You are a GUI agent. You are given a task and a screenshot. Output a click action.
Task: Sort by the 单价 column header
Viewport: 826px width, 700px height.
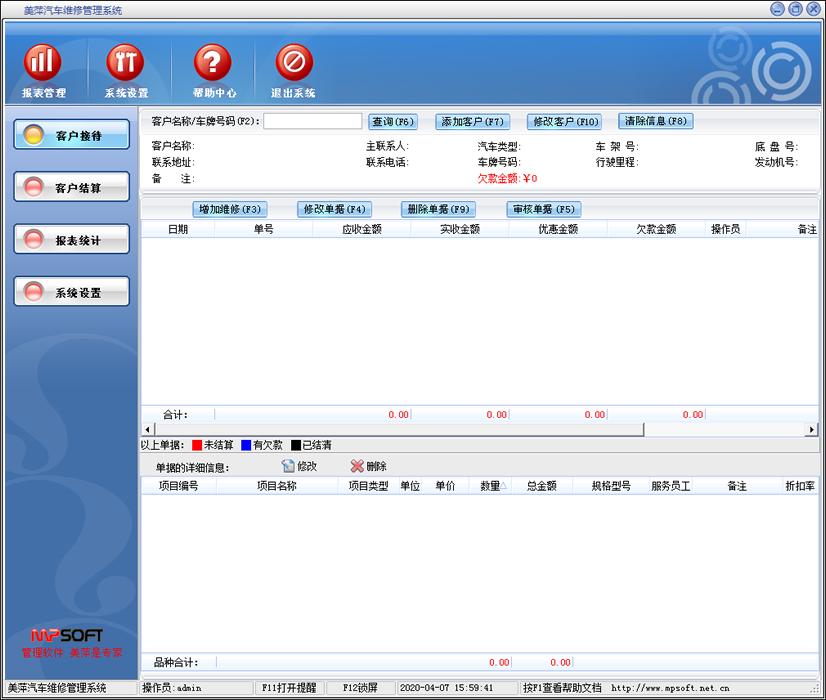pyautogui.click(x=445, y=486)
